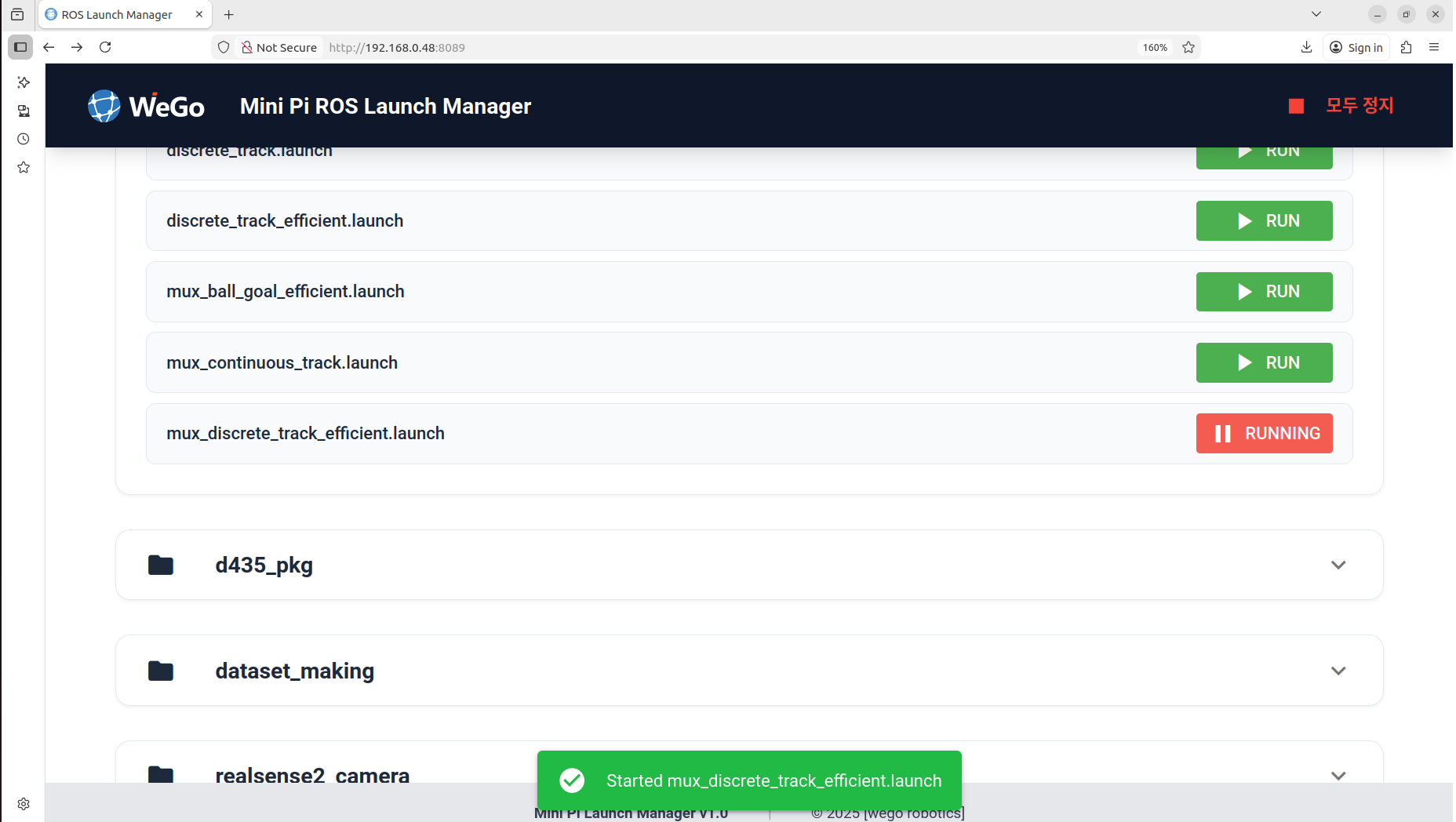Click the dataset_making folder icon
The image size is (1456, 822).
pyautogui.click(x=161, y=671)
